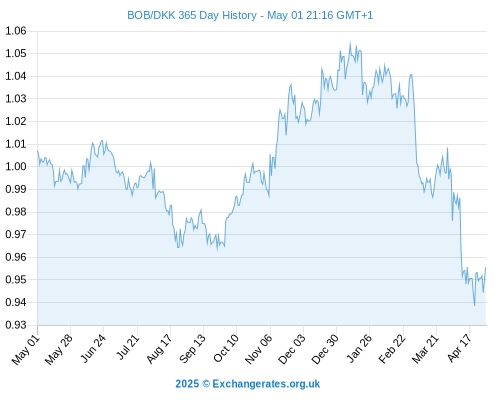The width and height of the screenshot is (495, 400).
Task: Select the Dec 30 date label
Action: [x=325, y=349]
